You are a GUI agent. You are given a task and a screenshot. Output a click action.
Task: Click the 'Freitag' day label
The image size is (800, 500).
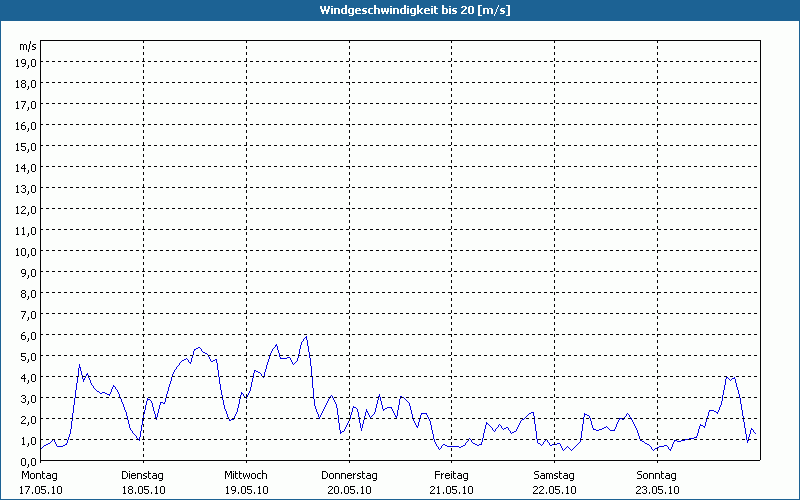click(x=452, y=476)
